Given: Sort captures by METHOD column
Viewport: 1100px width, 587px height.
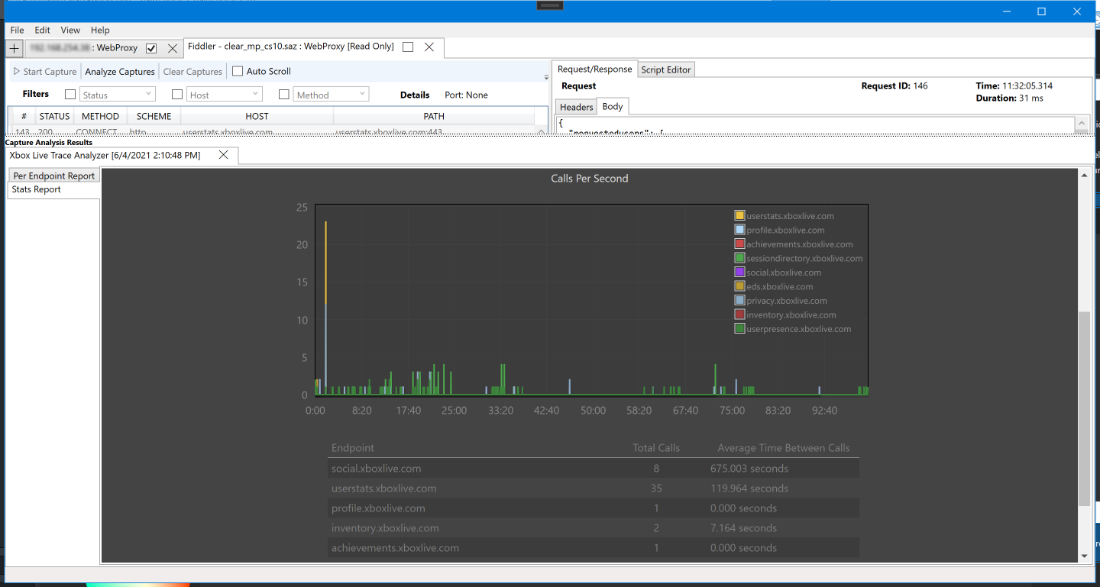Looking at the screenshot, I should click(x=100, y=116).
